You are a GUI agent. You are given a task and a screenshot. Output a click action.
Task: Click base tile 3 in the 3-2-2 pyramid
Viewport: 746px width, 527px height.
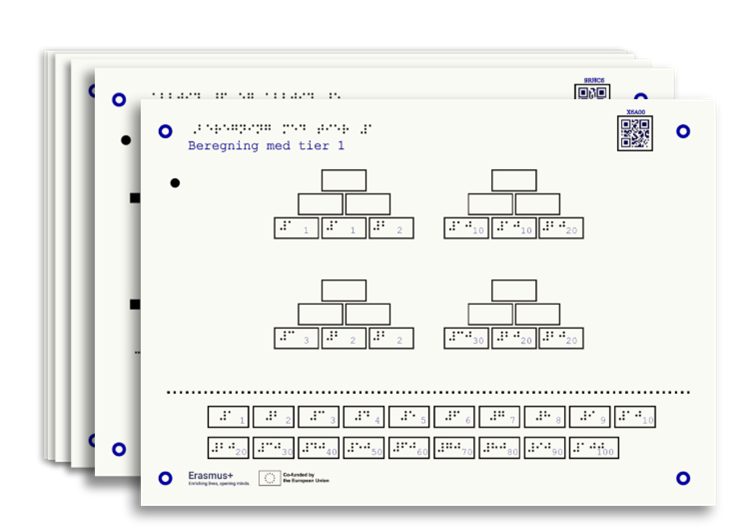tap(296, 338)
